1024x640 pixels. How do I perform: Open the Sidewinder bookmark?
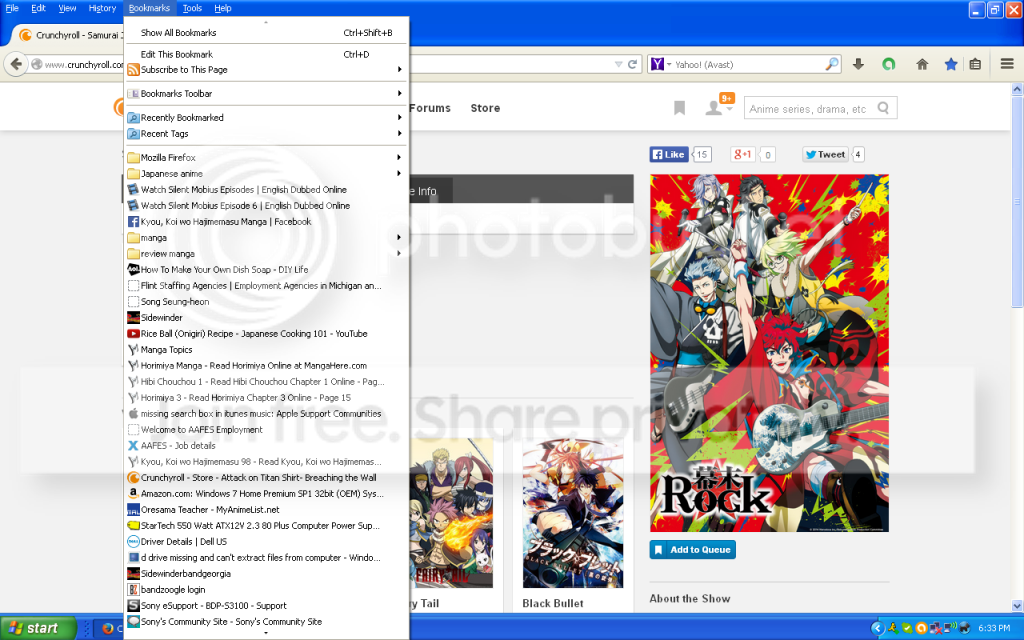click(x=266, y=317)
